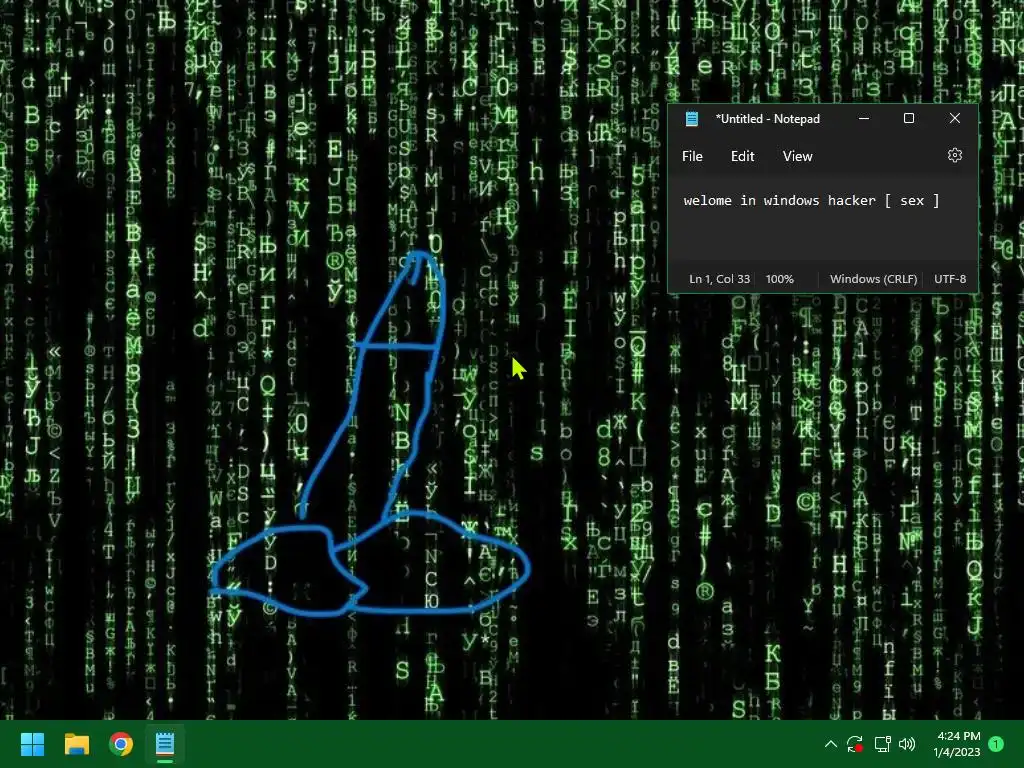Open Notepad settings gear
The image size is (1024, 768).
tap(955, 155)
